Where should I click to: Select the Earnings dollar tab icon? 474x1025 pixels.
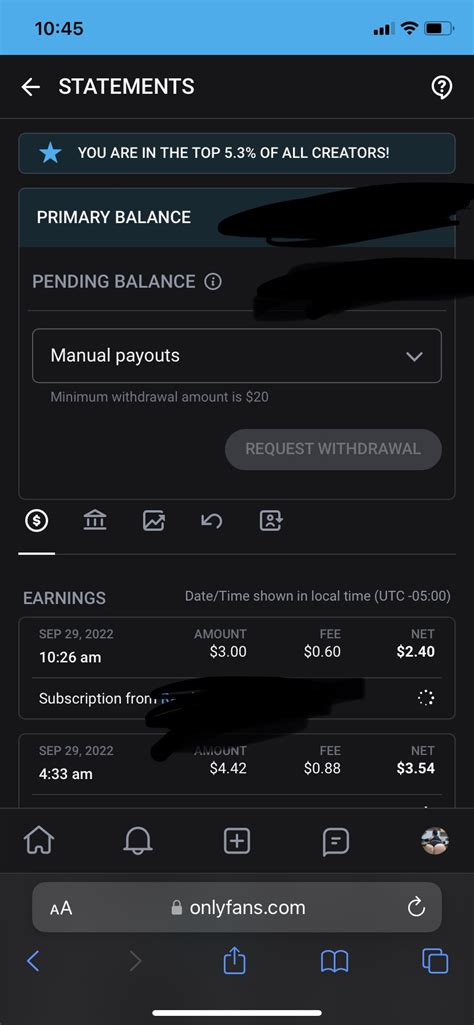[x=37, y=521]
